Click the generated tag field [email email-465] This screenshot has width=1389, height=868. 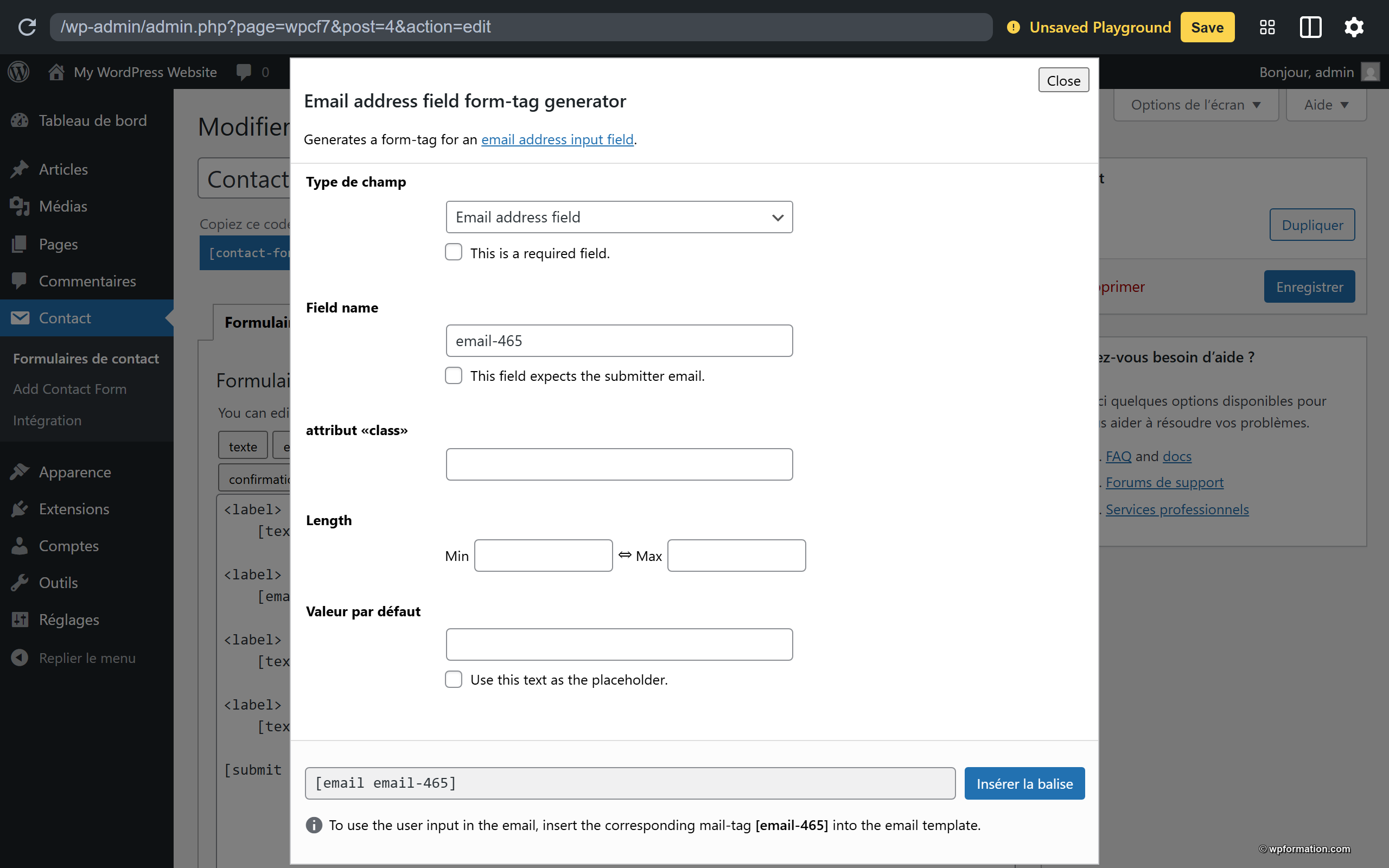(629, 783)
